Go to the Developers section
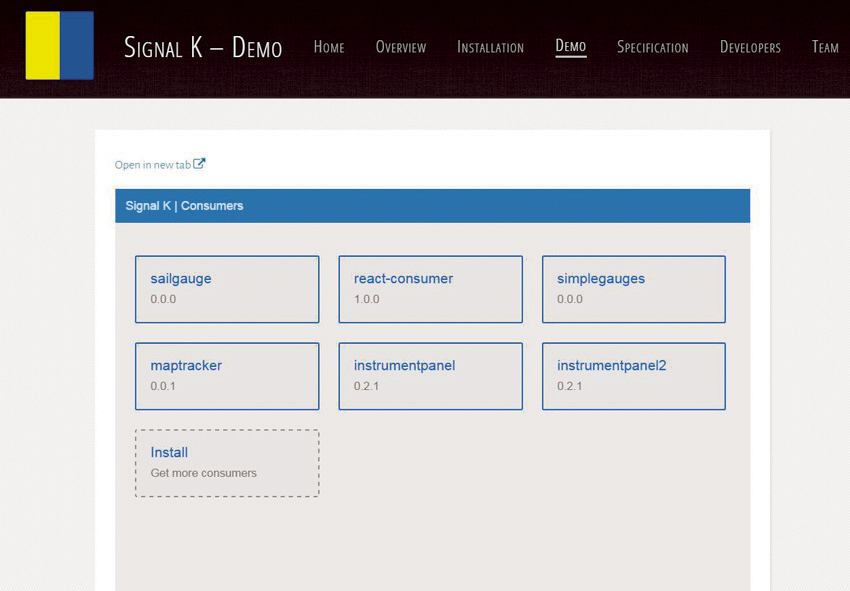This screenshot has height=591, width=850. (750, 47)
